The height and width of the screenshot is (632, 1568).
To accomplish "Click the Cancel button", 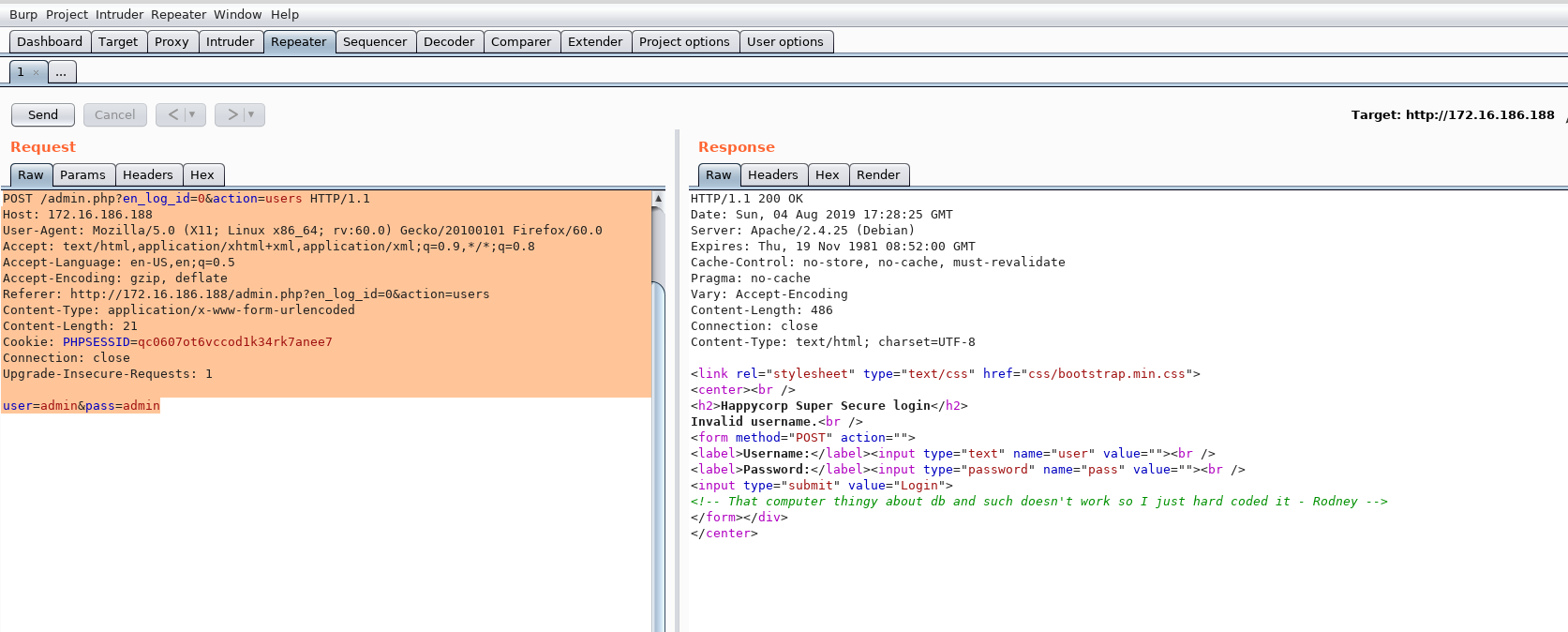I will pos(115,114).
